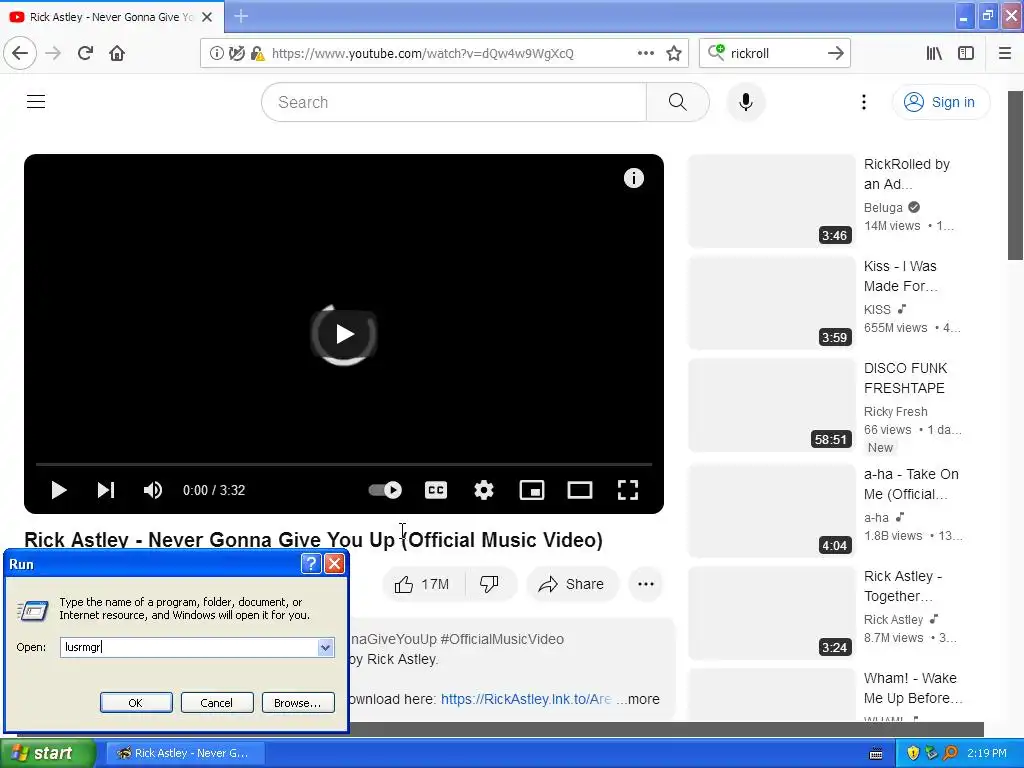Expand the Open dropdown in Run dialog

pos(325,647)
